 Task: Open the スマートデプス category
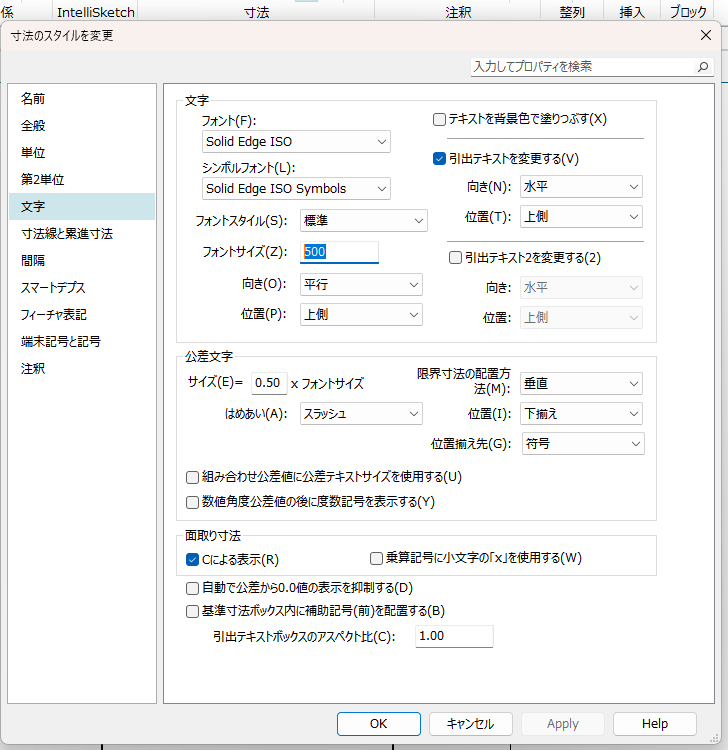[82, 287]
